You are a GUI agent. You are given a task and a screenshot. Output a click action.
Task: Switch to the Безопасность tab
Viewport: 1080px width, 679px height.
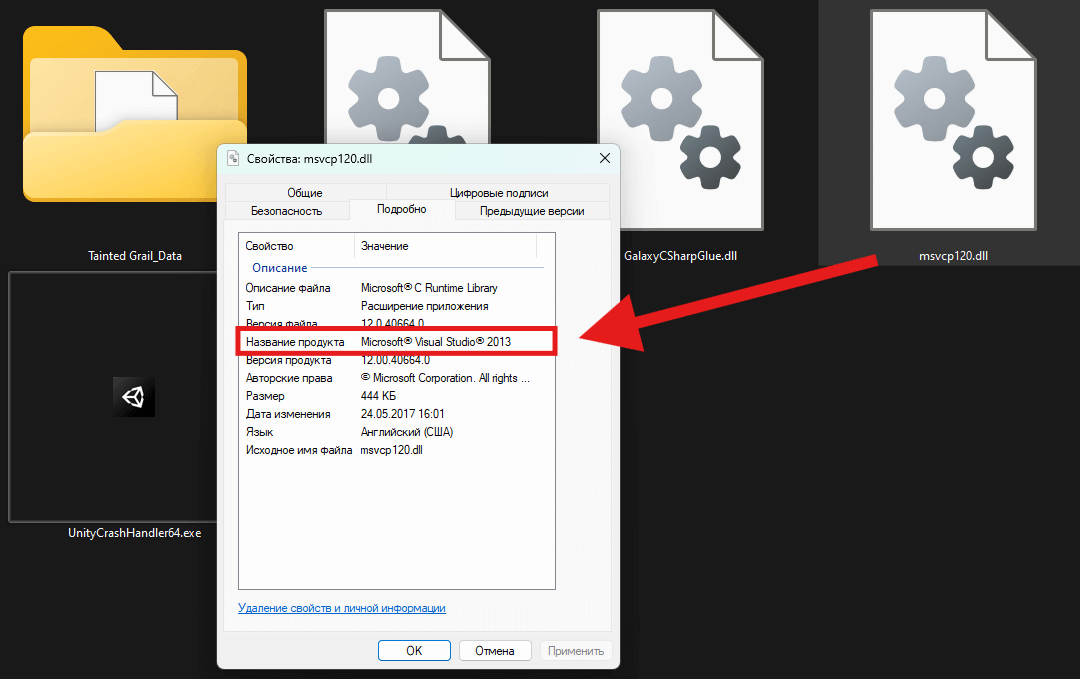coord(287,211)
